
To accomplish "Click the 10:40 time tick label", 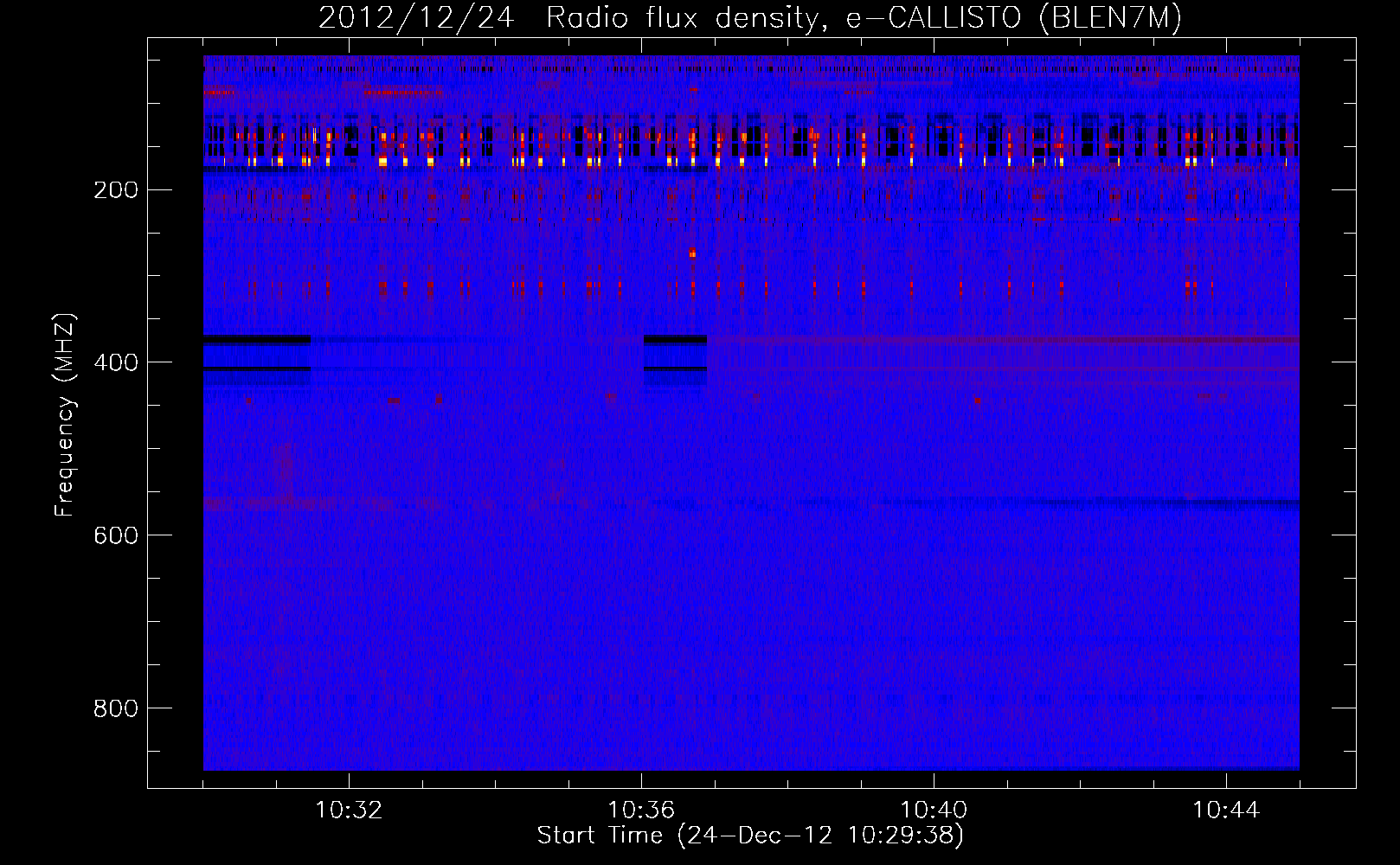I will tap(934, 811).
